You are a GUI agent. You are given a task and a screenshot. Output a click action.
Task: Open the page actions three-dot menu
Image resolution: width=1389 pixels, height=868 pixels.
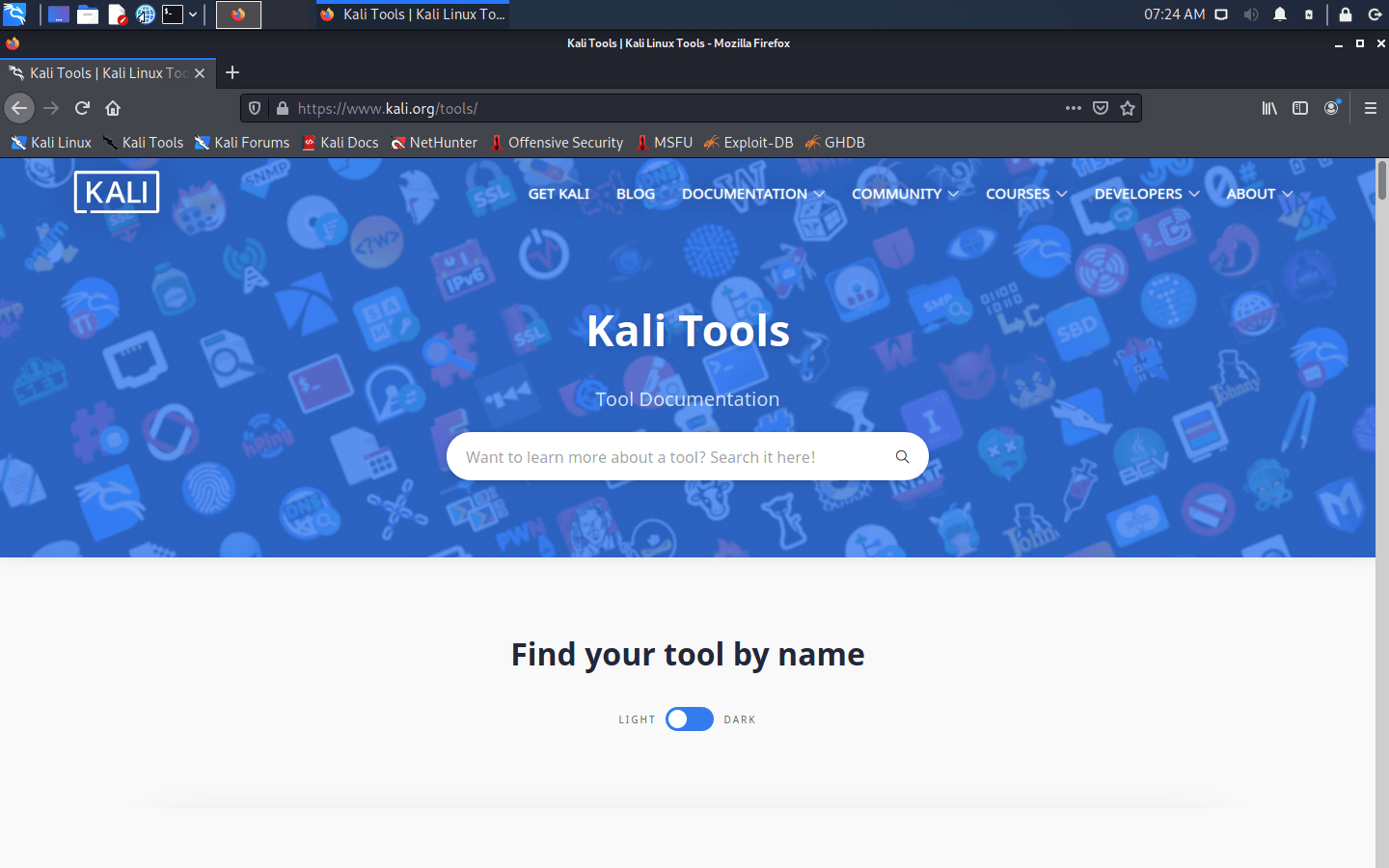1074,108
